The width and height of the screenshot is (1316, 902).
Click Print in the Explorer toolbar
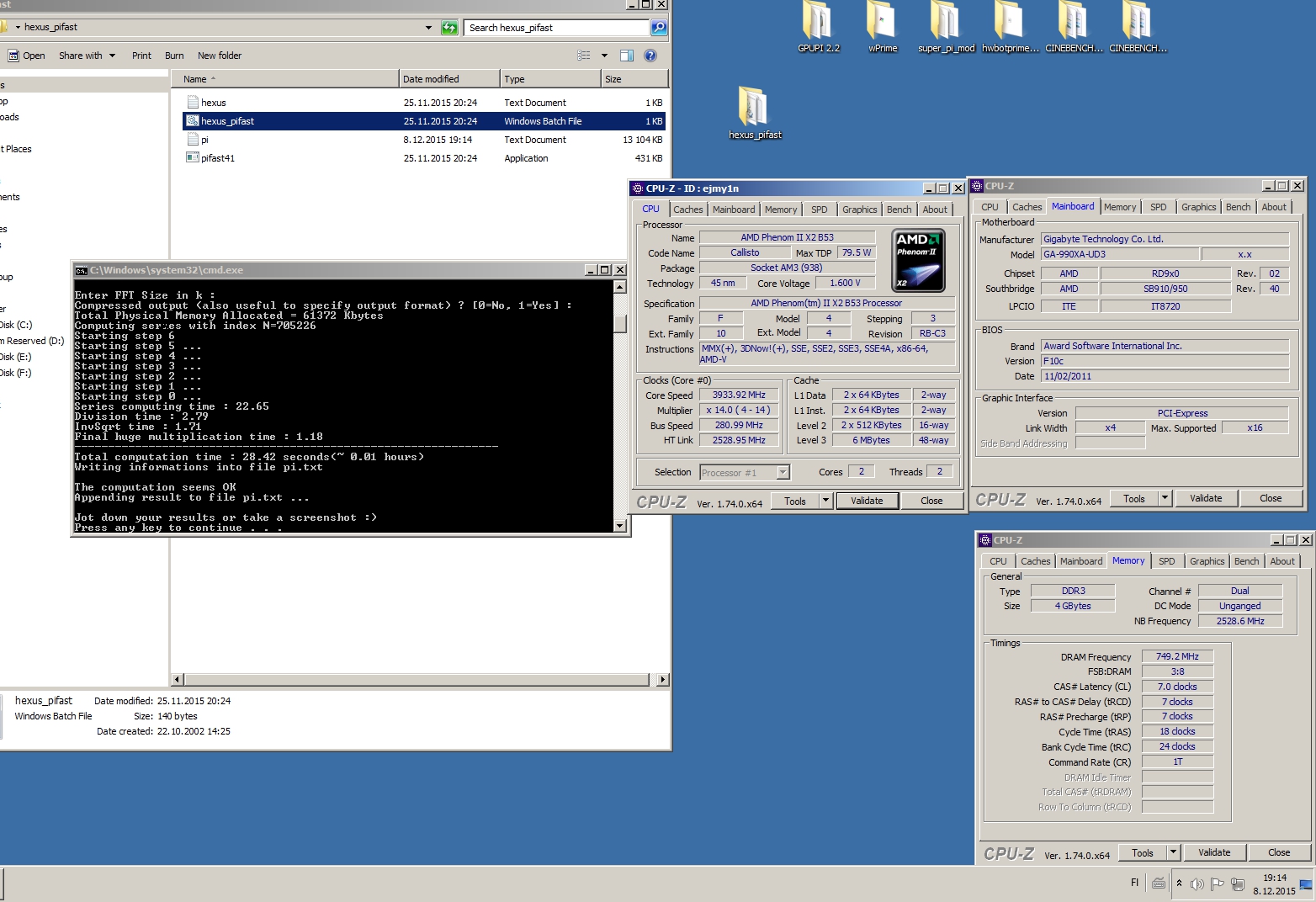pyautogui.click(x=141, y=56)
